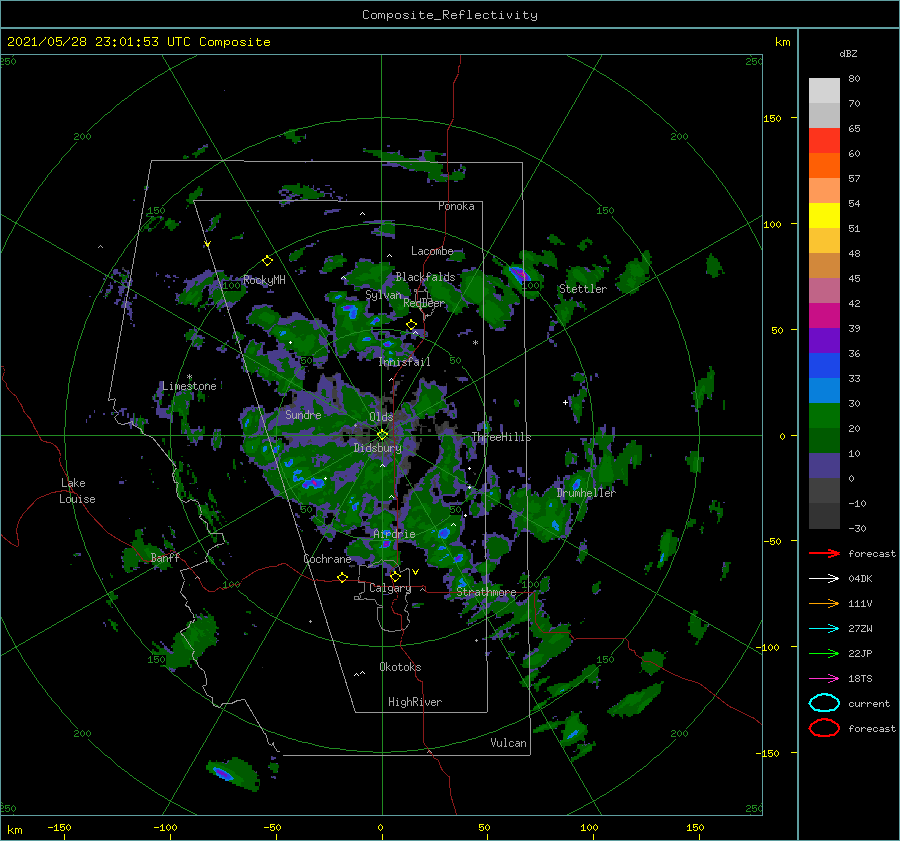Screen dimensions: 900x841
Task: Select the red forecast arrow legend icon
Action: click(x=824, y=553)
